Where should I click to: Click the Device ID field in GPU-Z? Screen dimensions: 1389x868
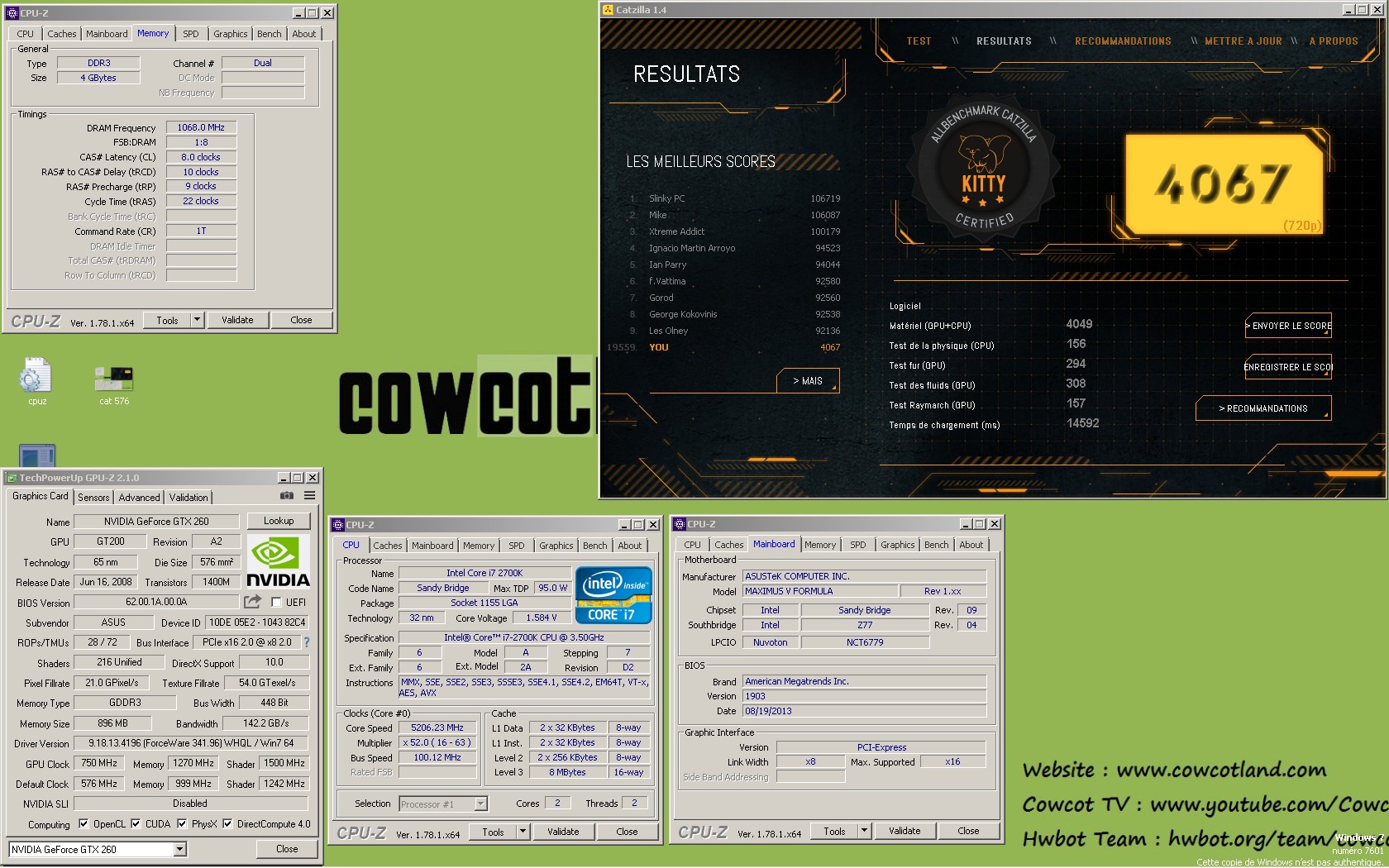click(x=257, y=622)
